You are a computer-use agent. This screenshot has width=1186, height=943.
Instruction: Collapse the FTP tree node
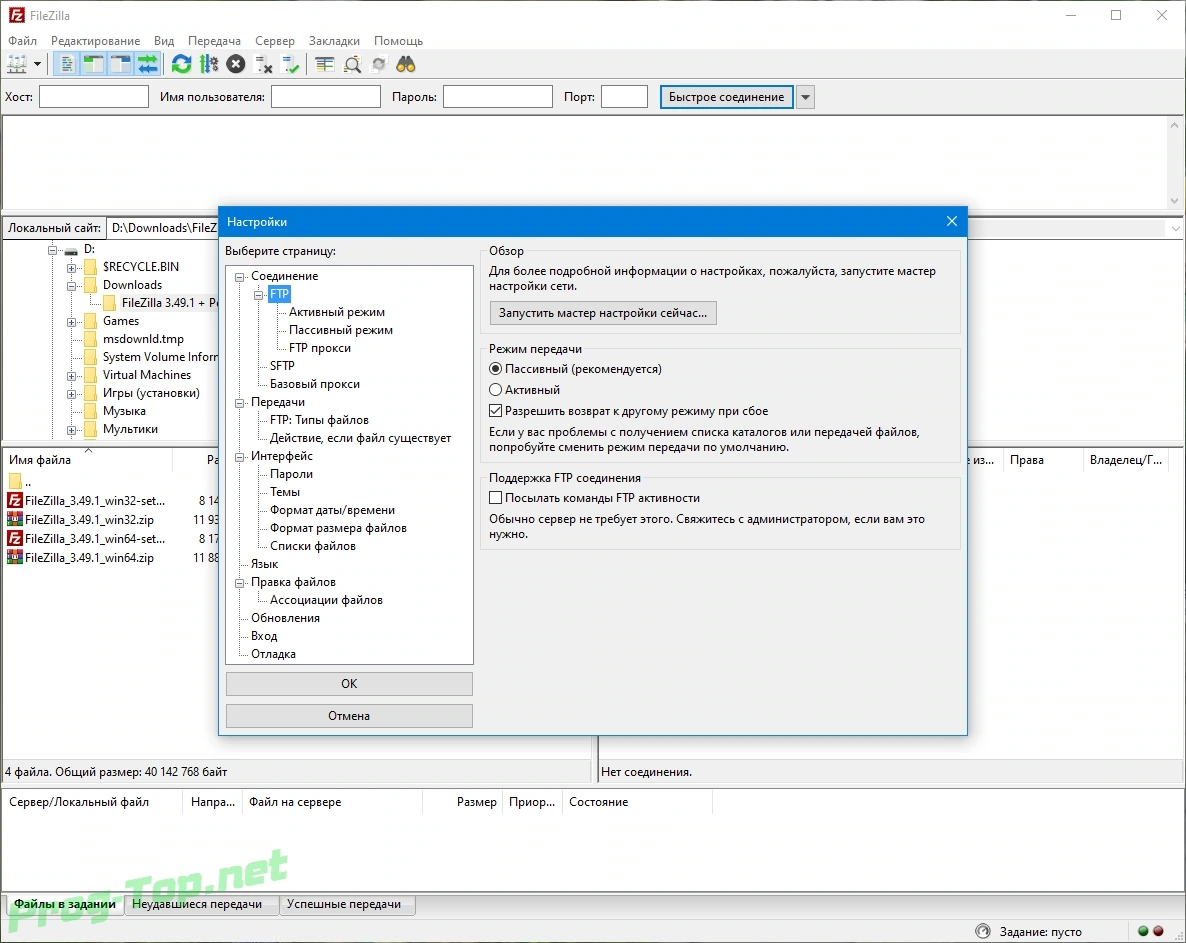(x=259, y=295)
